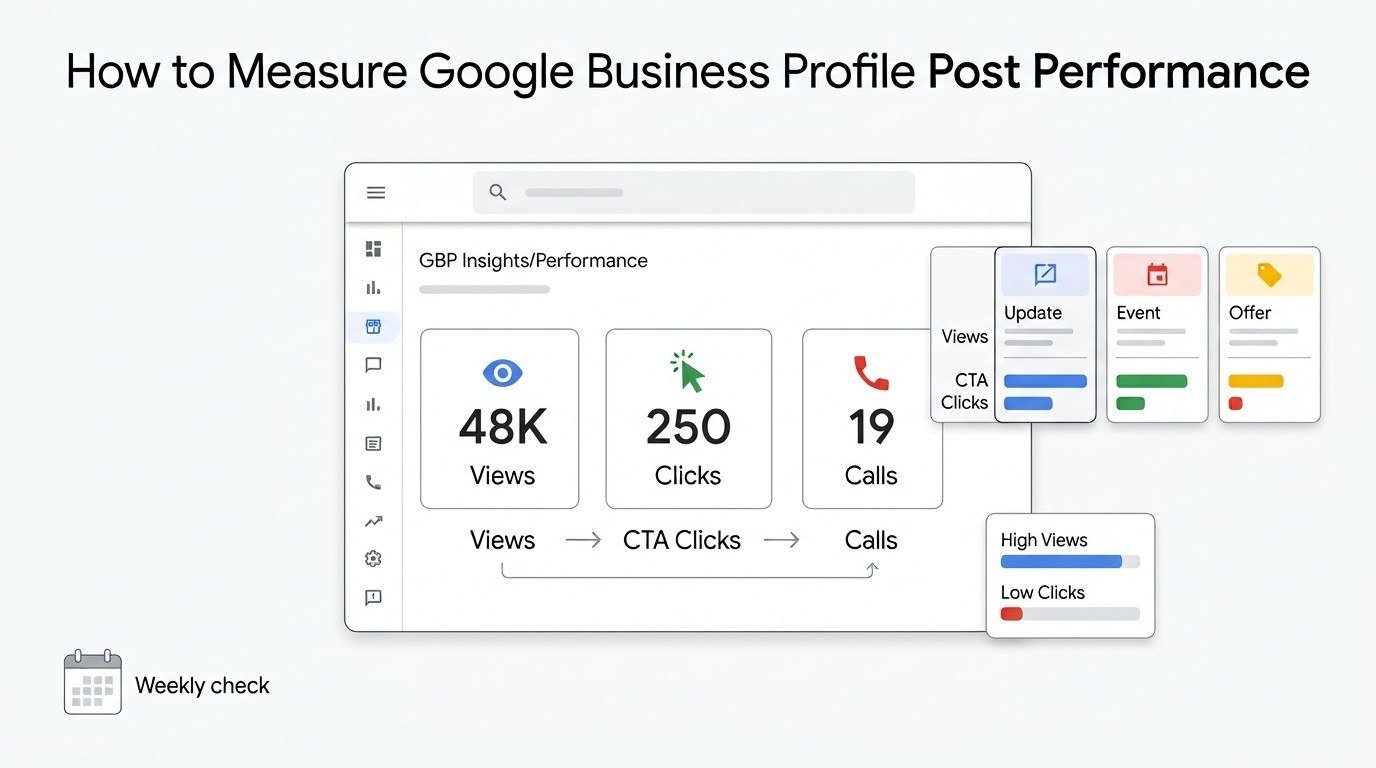The image size is (1376, 768).
Task: Select the Update post pencil icon
Action: pyautogui.click(x=1045, y=274)
